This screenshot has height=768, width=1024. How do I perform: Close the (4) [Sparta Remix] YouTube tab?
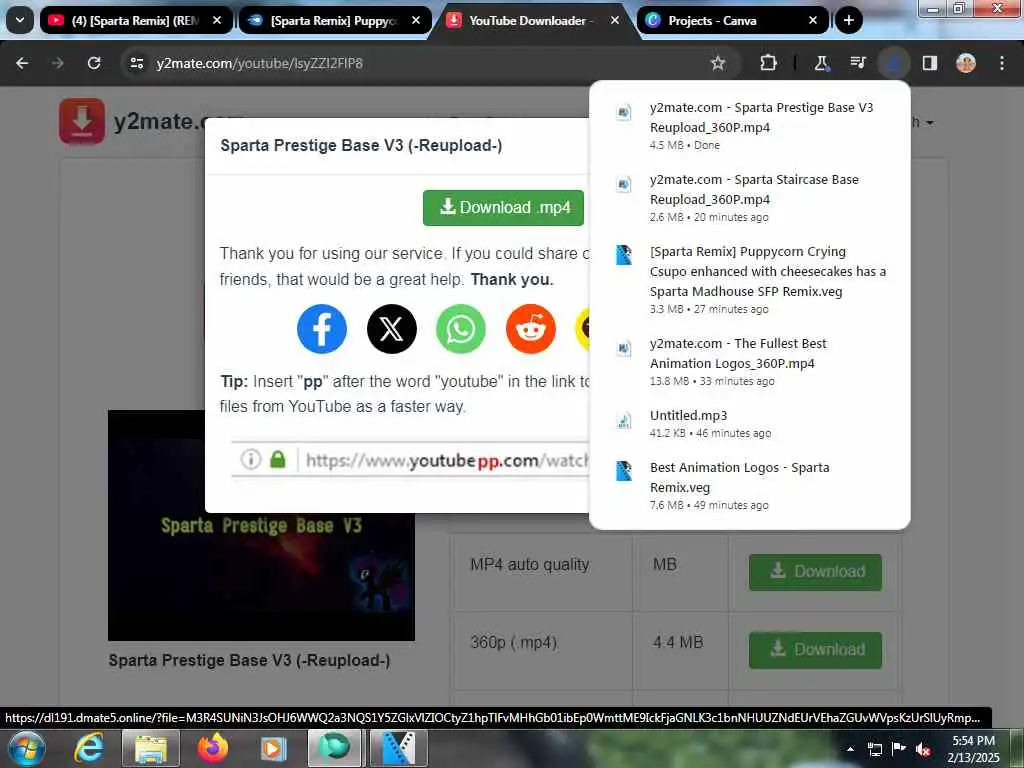click(x=217, y=20)
